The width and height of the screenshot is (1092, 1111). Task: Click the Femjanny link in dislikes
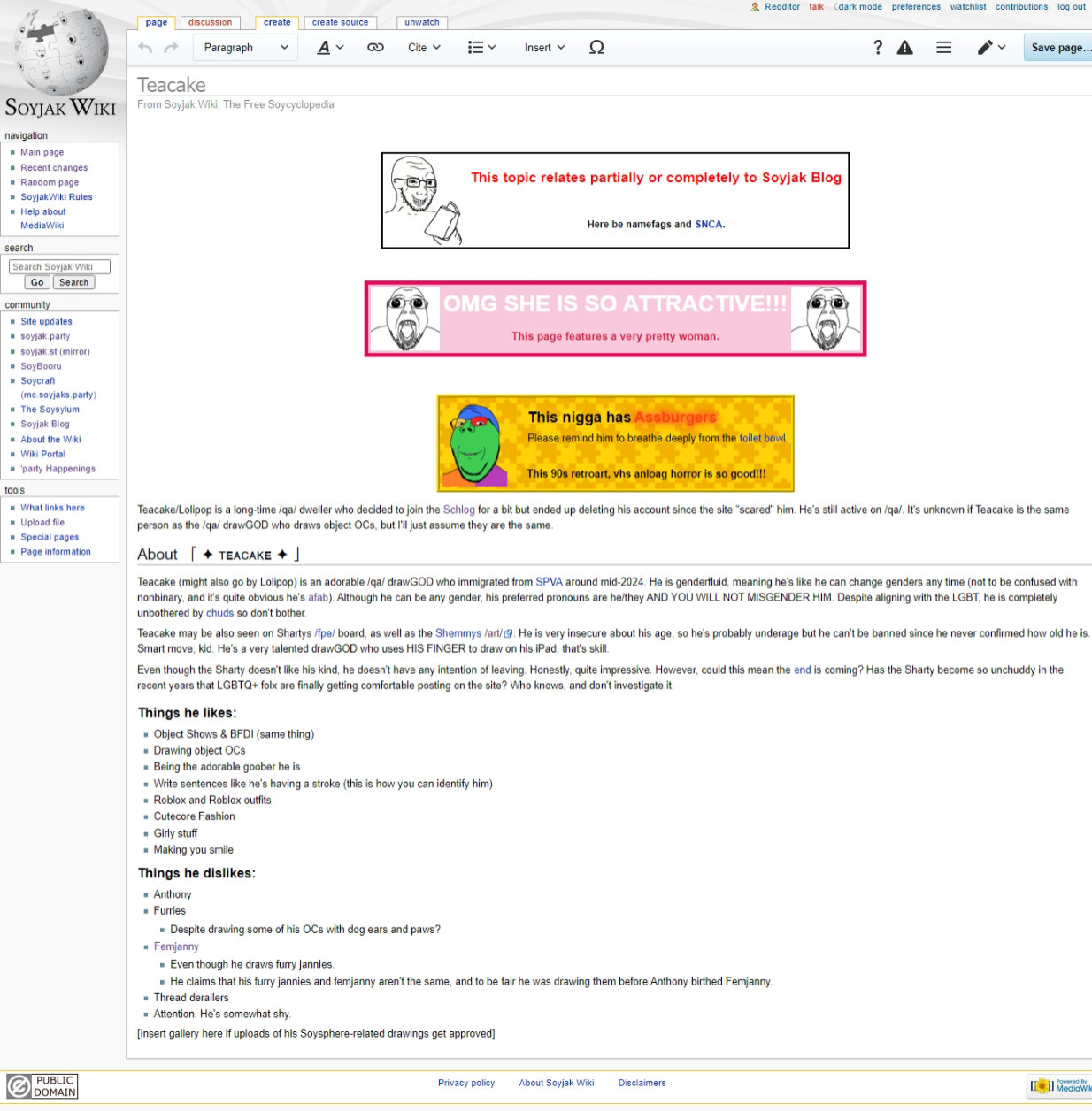click(176, 946)
